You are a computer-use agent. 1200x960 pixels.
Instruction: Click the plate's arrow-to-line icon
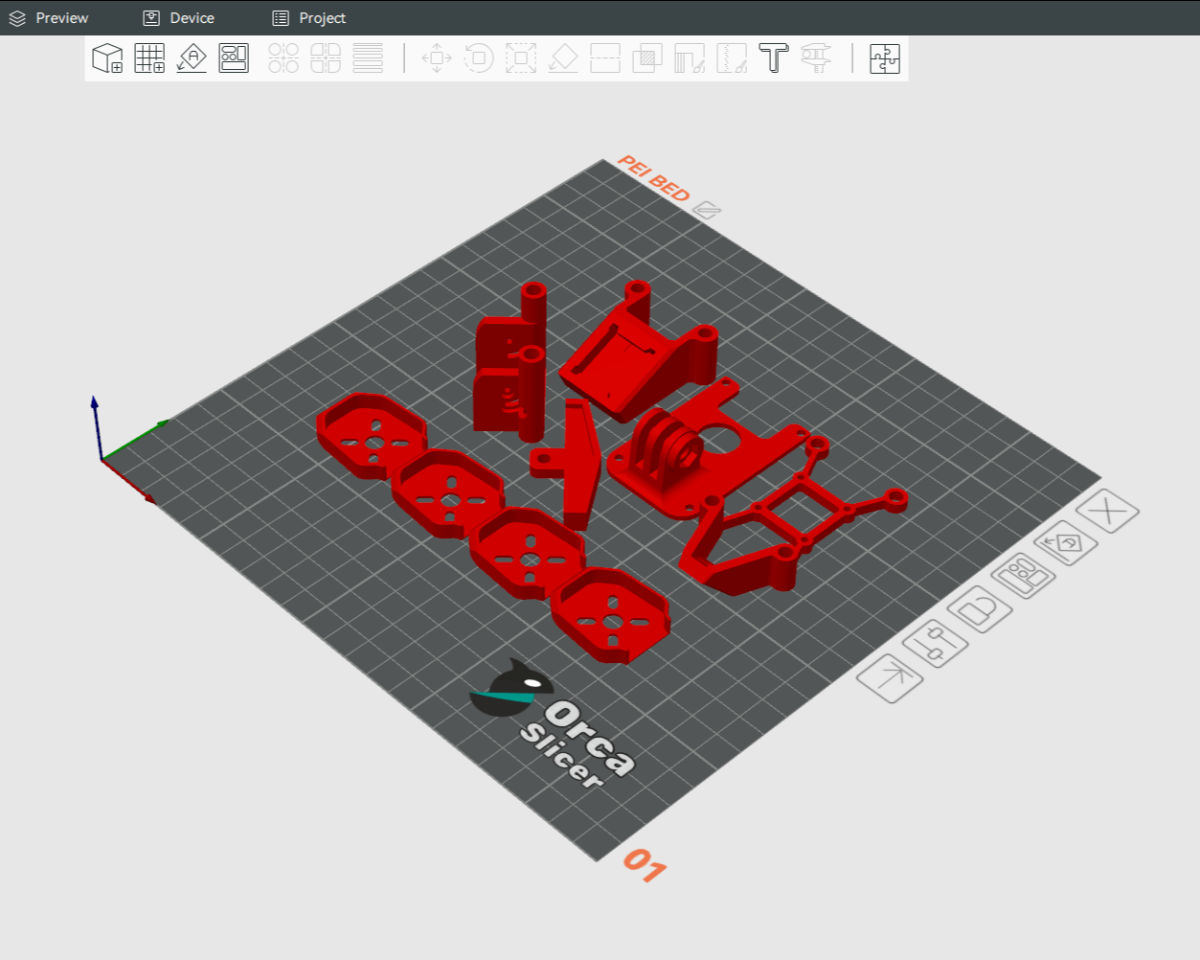tap(890, 678)
